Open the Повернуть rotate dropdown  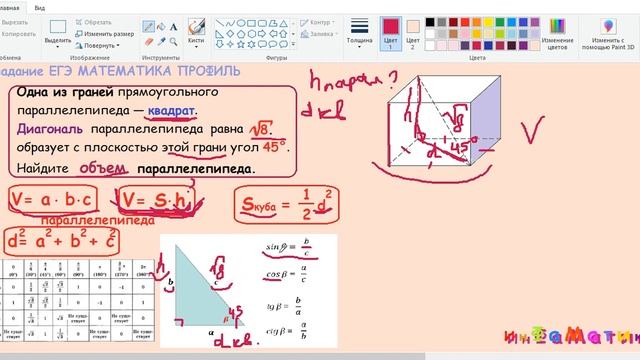click(x=98, y=45)
